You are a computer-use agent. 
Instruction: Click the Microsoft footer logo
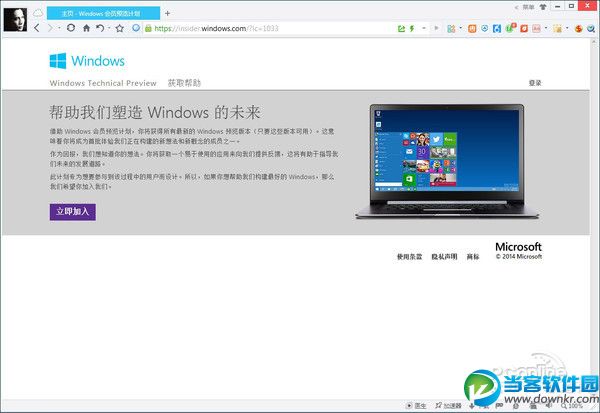coord(518,246)
